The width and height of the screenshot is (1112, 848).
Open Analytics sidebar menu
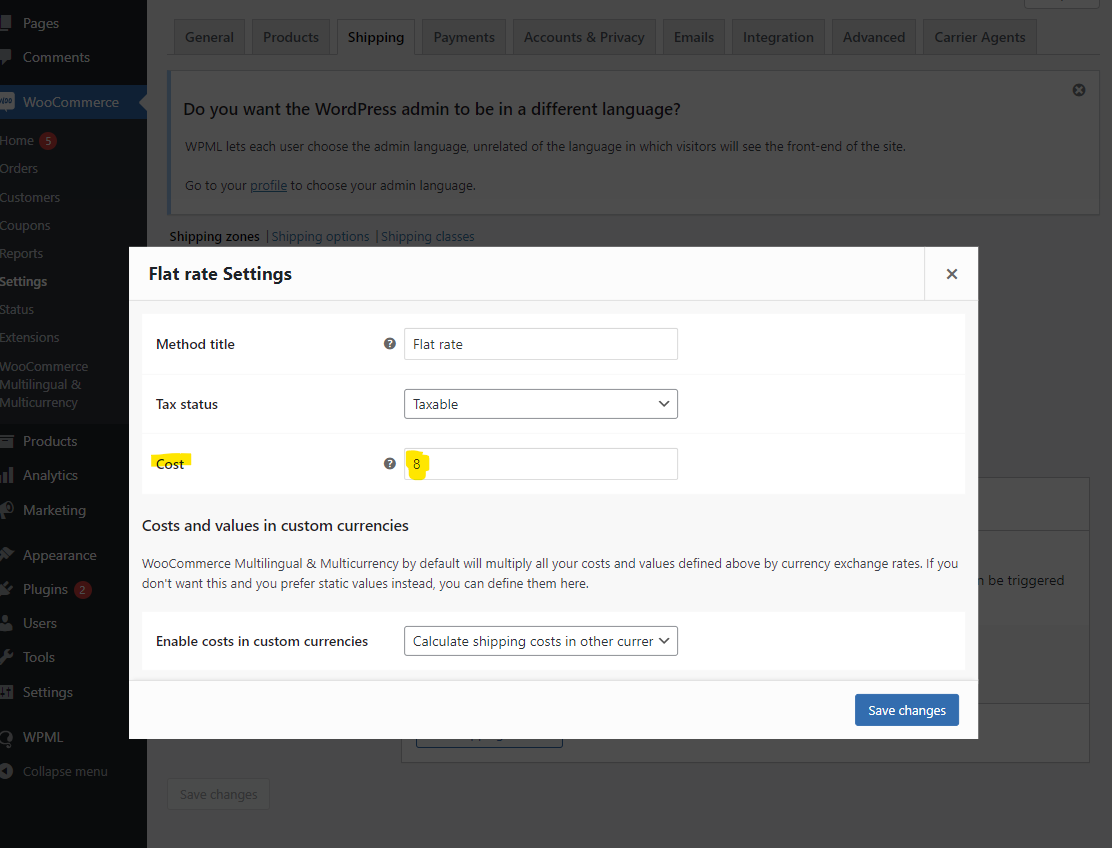pyautogui.click(x=50, y=475)
